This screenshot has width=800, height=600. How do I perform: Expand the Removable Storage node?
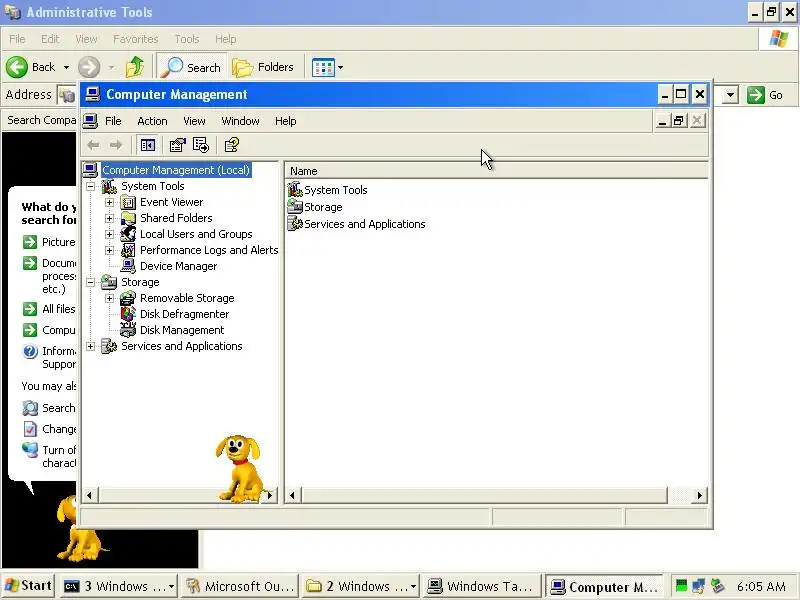pyautogui.click(x=109, y=298)
